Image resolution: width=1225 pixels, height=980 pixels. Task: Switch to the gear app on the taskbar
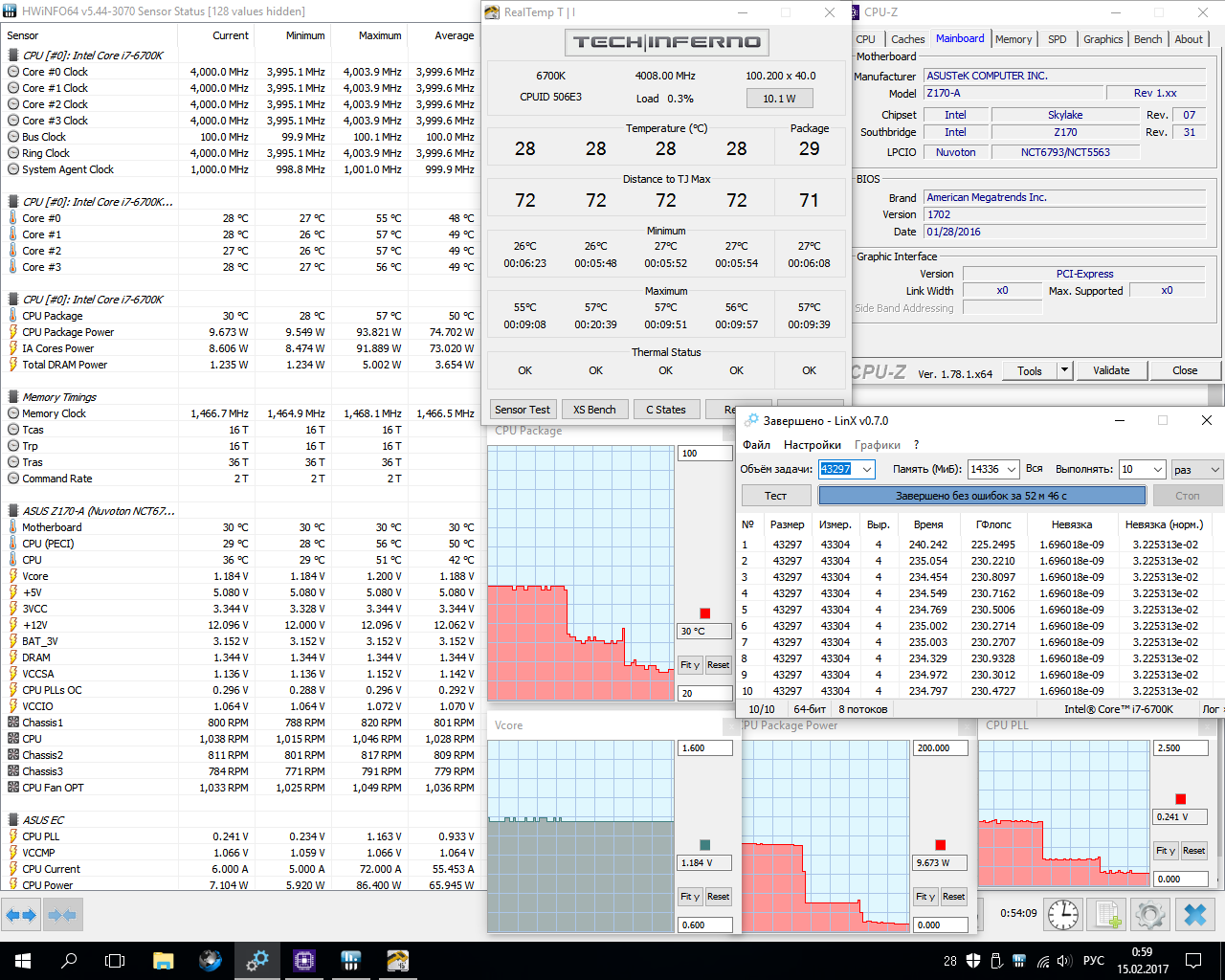(x=257, y=961)
